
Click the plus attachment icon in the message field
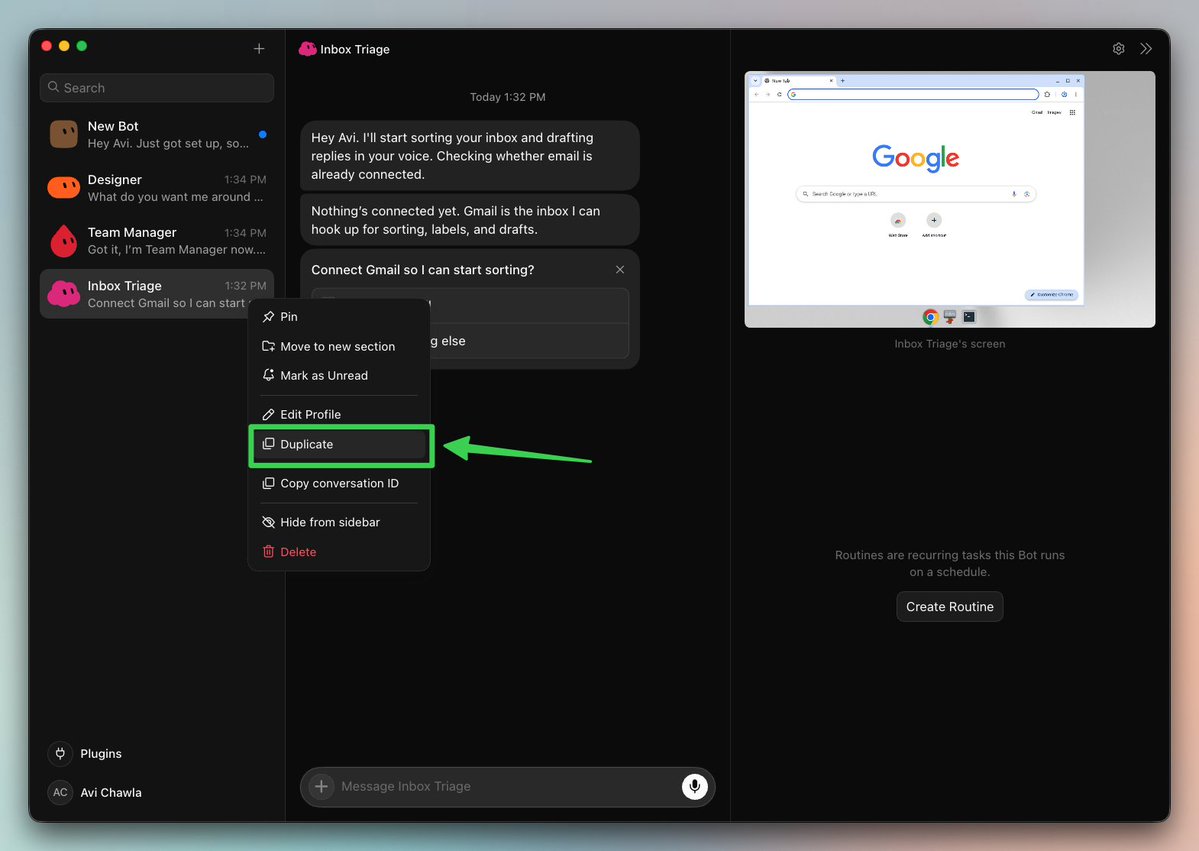(321, 786)
